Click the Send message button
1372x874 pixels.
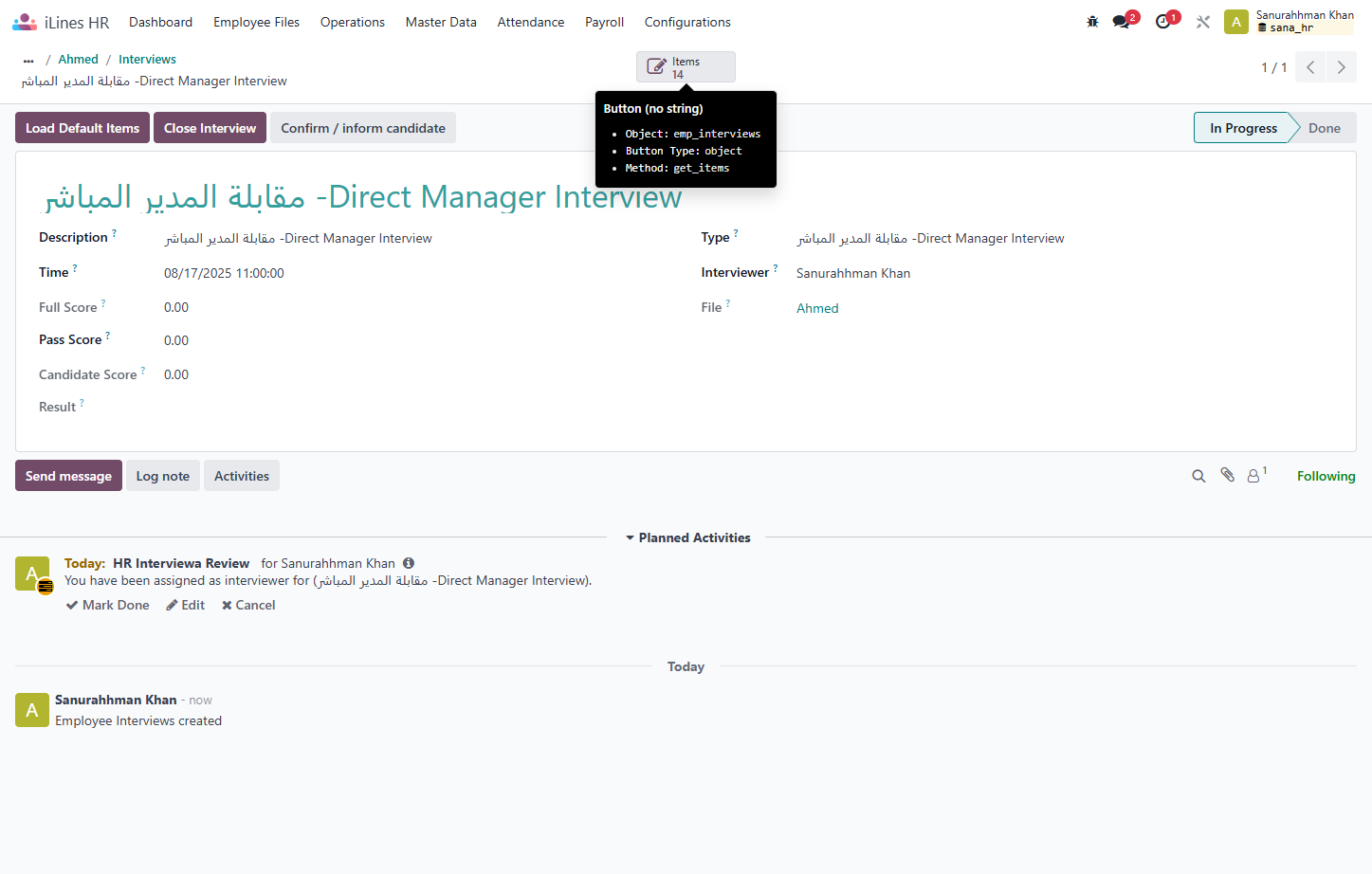click(68, 476)
